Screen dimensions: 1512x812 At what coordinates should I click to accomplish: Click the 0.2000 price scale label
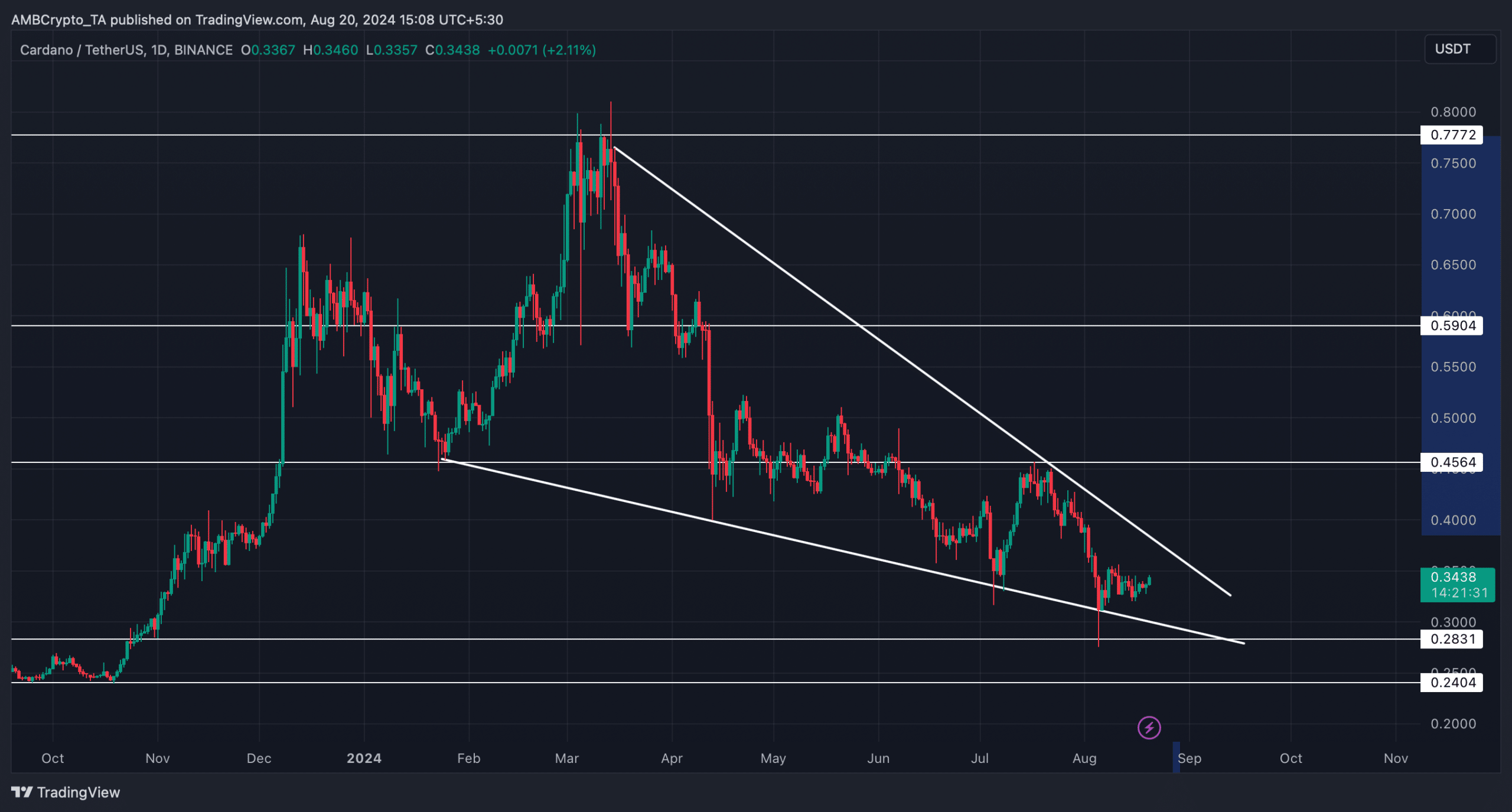click(1453, 723)
